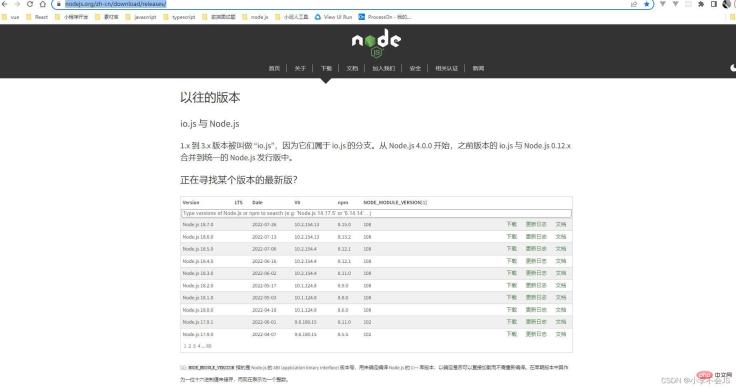Viewport: 736px width, 388px height.
Task: Toggle the dark mode moon icon
Action: [x=733, y=68]
